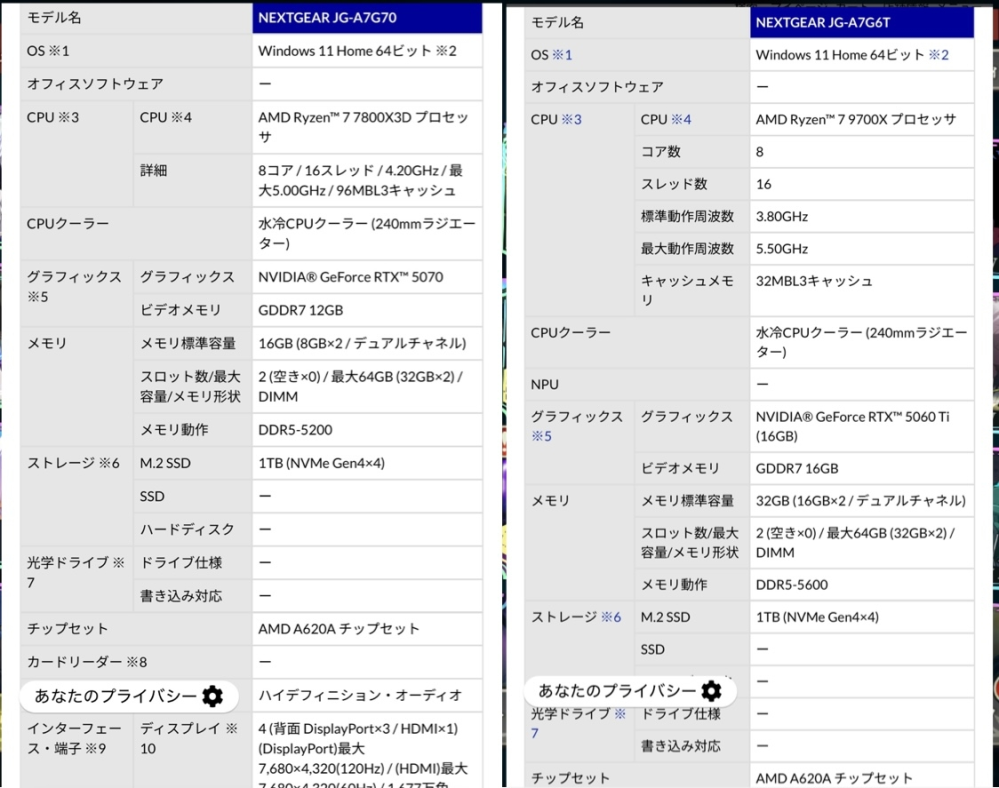Select the DDR5-5200 memory speed value
The height and width of the screenshot is (788, 999).
pos(295,430)
